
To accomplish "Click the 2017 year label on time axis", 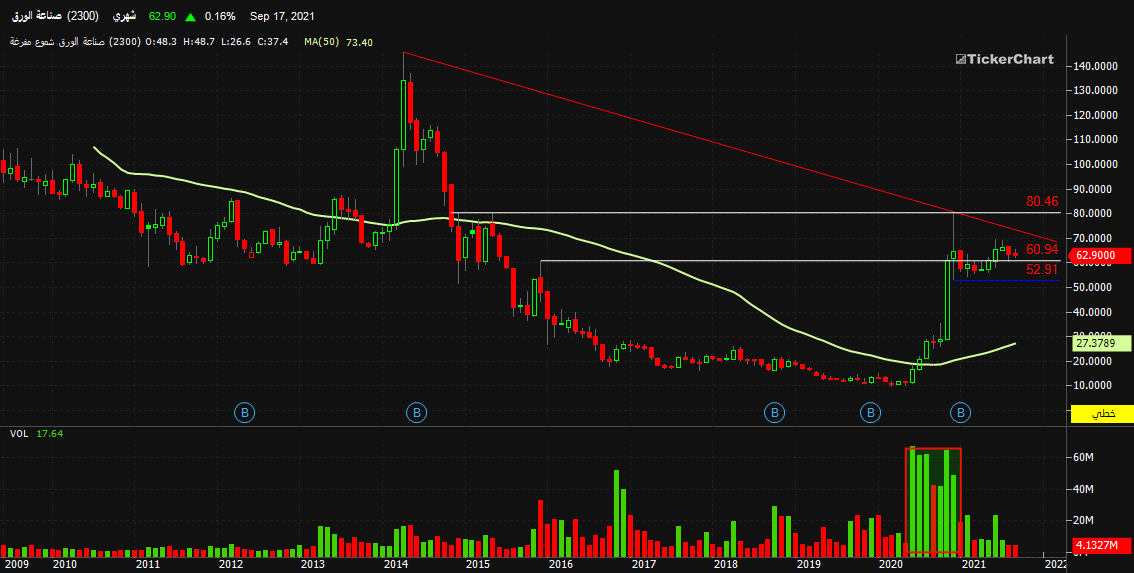I will click(644, 564).
